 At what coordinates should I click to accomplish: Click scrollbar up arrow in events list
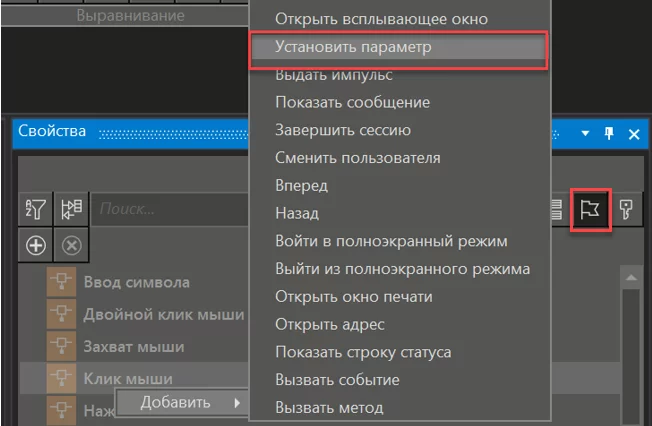(629, 276)
